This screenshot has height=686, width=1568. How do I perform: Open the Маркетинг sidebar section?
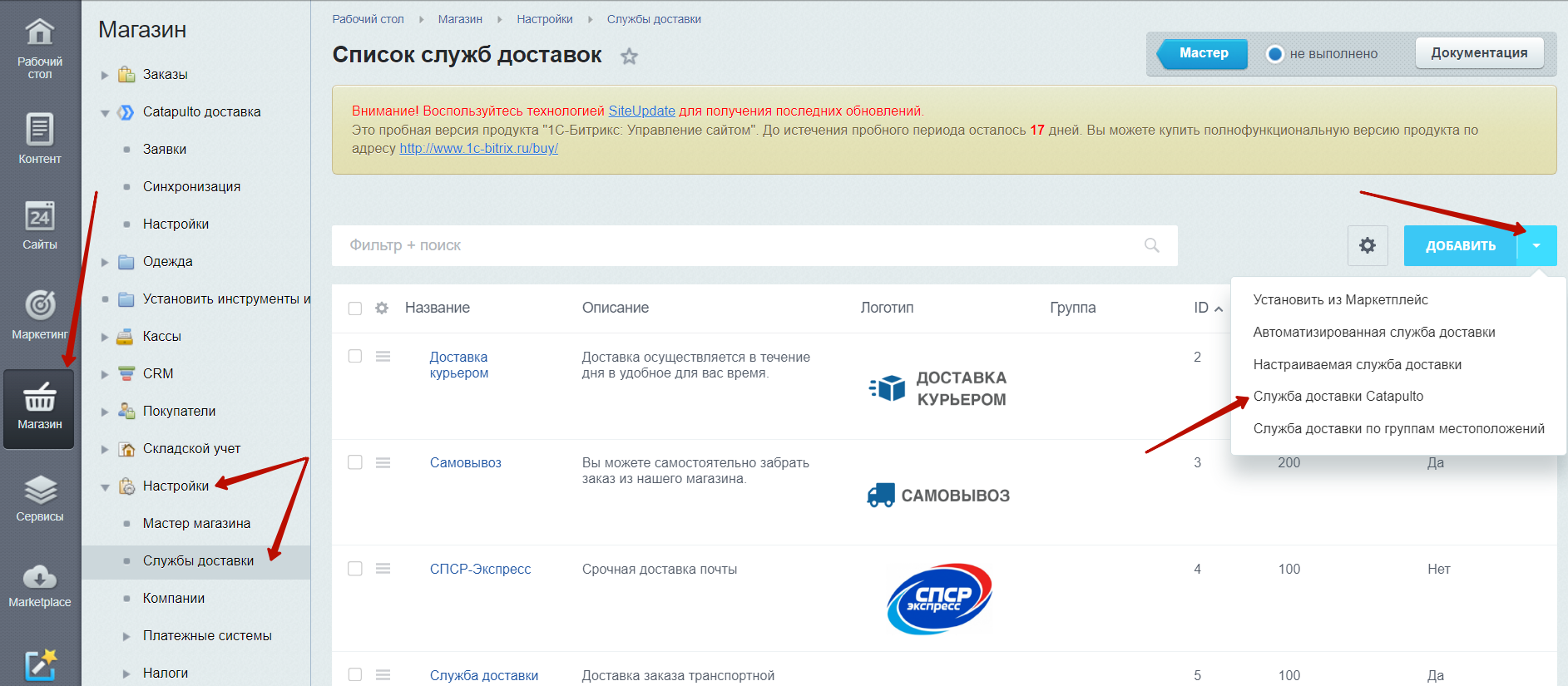point(40,314)
